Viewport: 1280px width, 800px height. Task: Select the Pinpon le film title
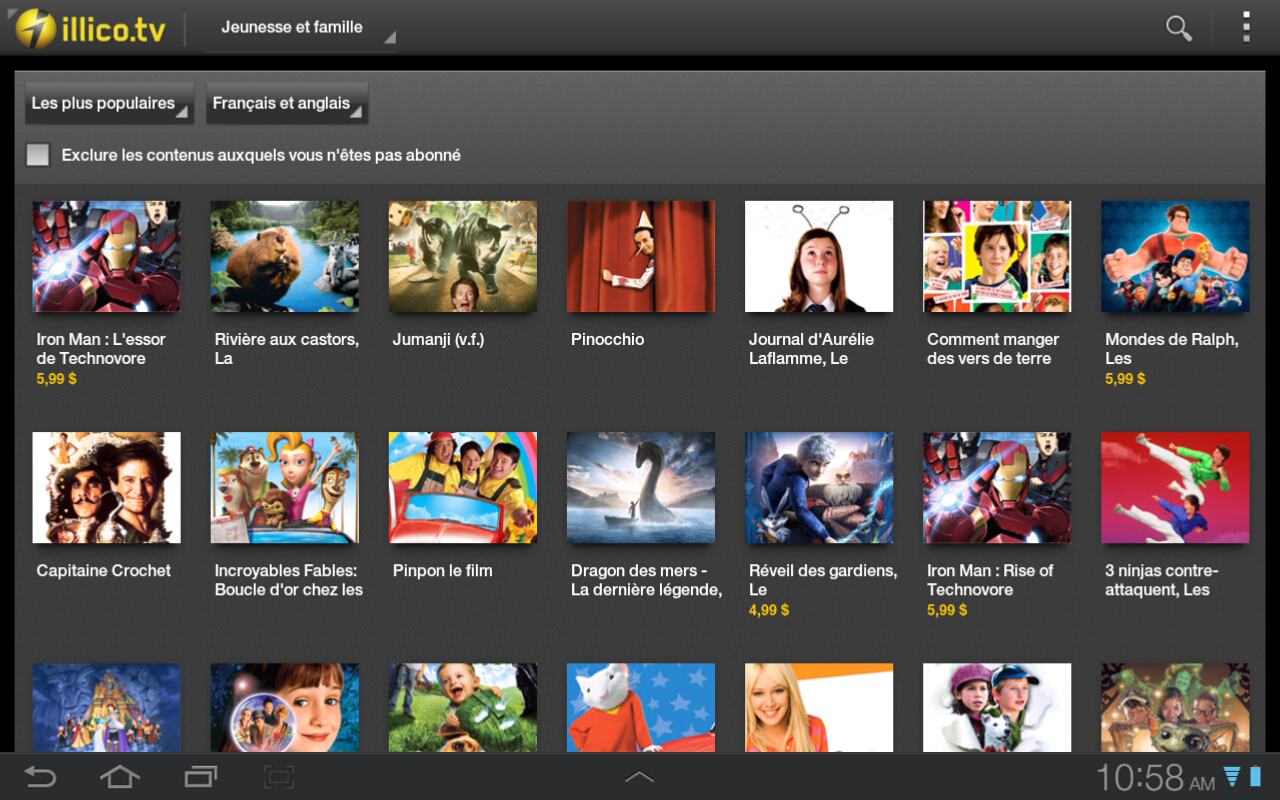click(442, 571)
